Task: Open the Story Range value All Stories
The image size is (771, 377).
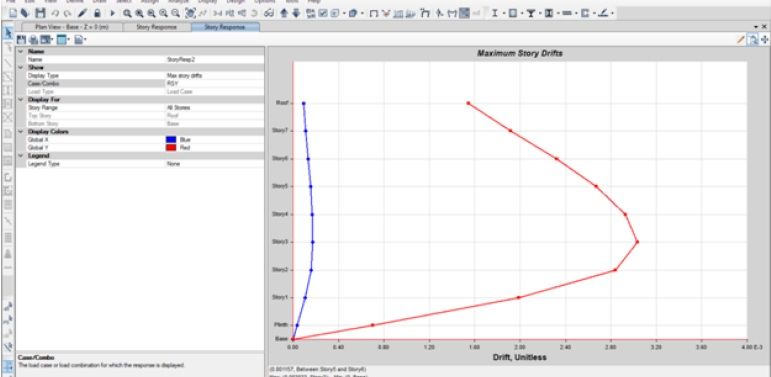Action: coord(214,108)
